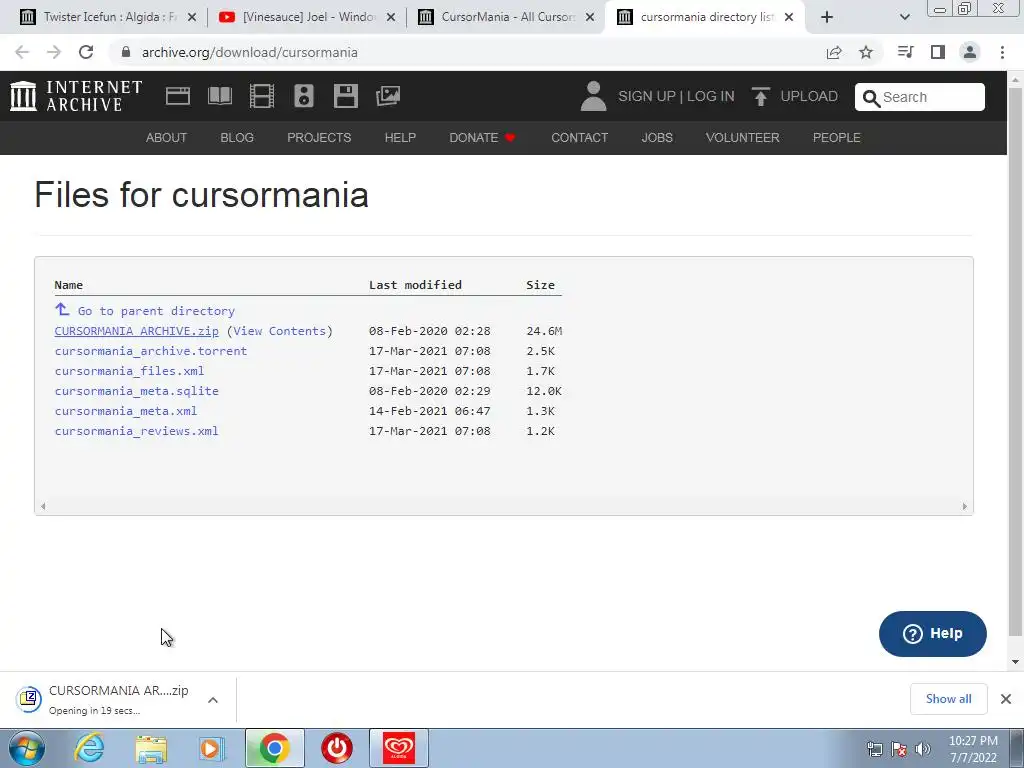The image size is (1024, 768).
Task: Open the DONATE menu item
Action: pyautogui.click(x=482, y=138)
